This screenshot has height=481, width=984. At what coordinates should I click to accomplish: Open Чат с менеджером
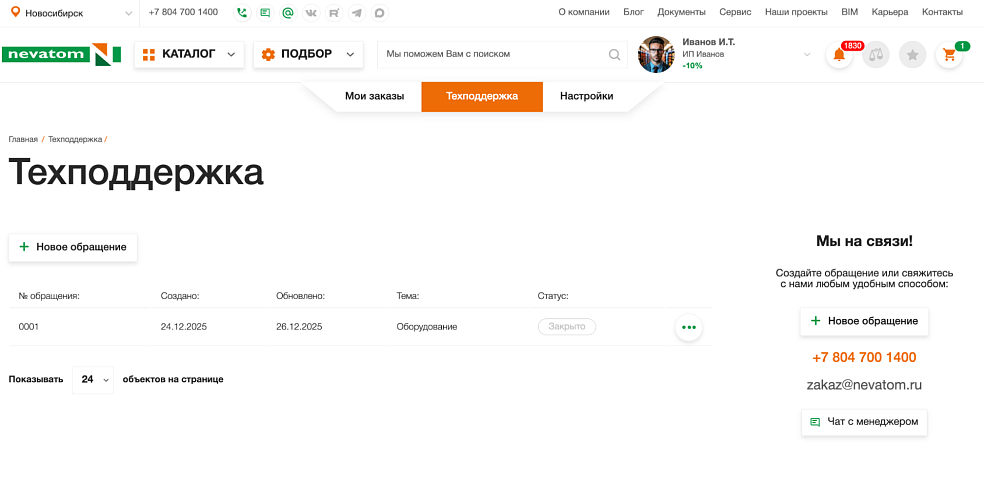click(x=864, y=422)
